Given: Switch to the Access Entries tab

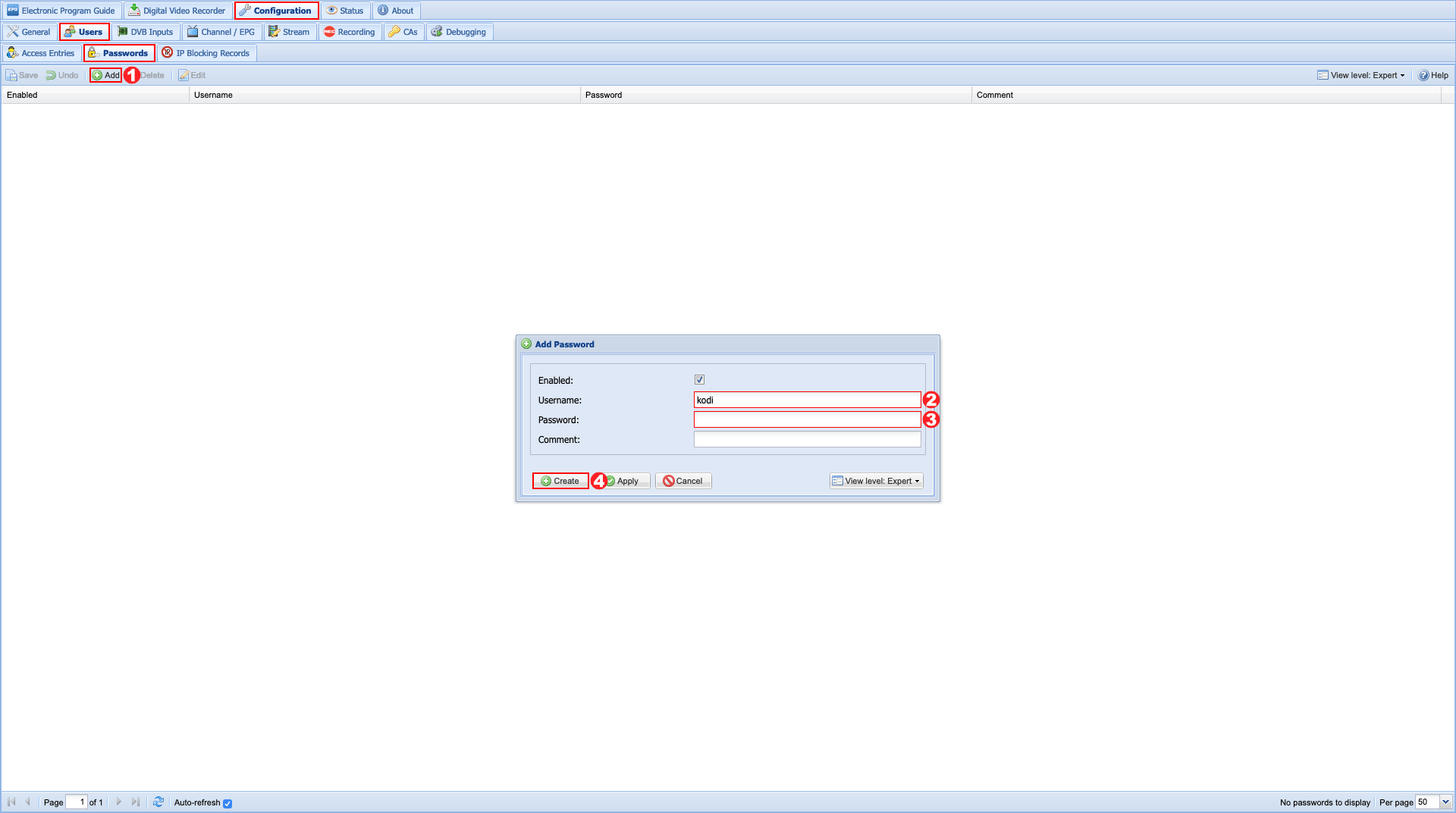Looking at the screenshot, I should click(x=41, y=53).
